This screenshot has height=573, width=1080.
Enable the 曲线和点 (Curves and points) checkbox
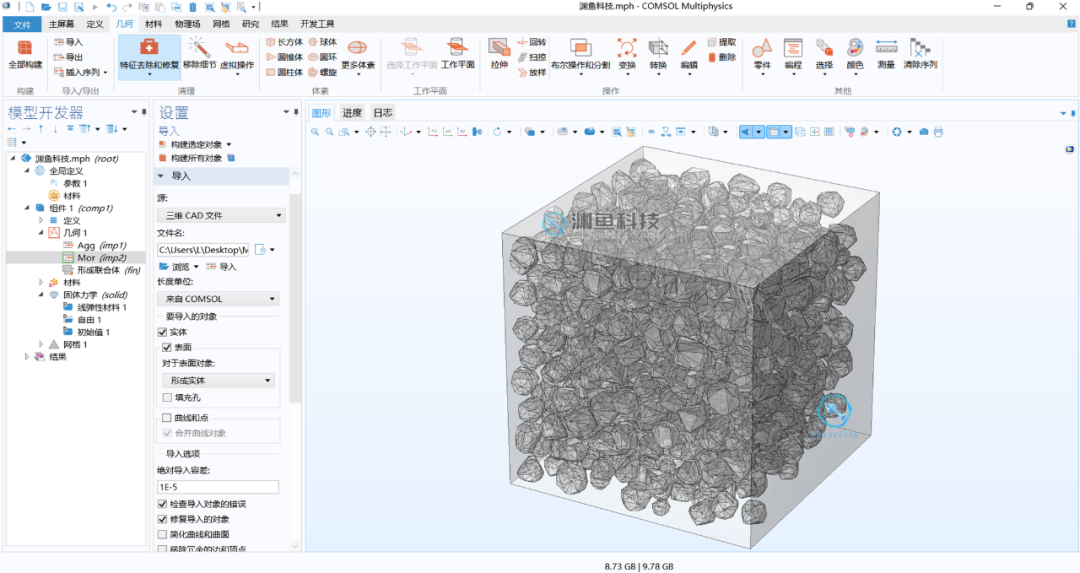pos(167,417)
